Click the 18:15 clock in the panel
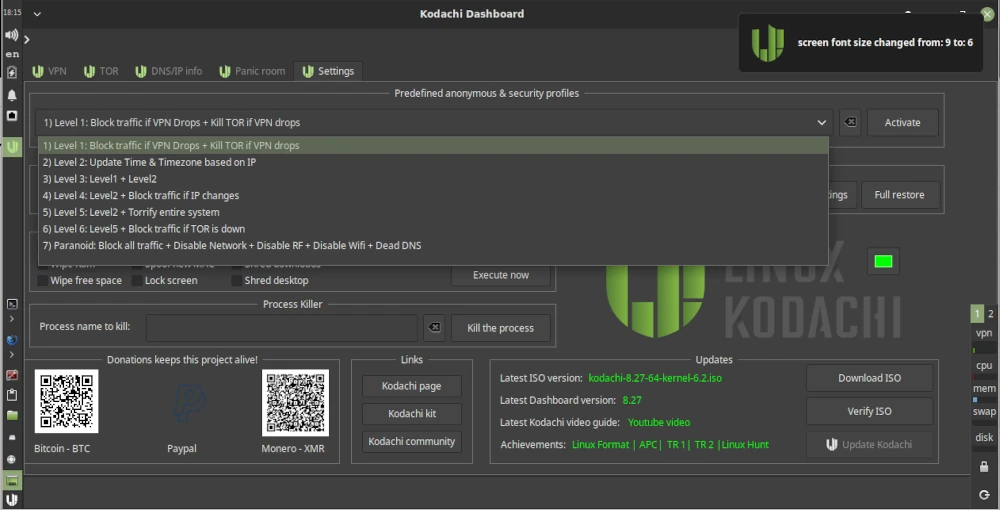The height and width of the screenshot is (510, 1000). coord(12,12)
